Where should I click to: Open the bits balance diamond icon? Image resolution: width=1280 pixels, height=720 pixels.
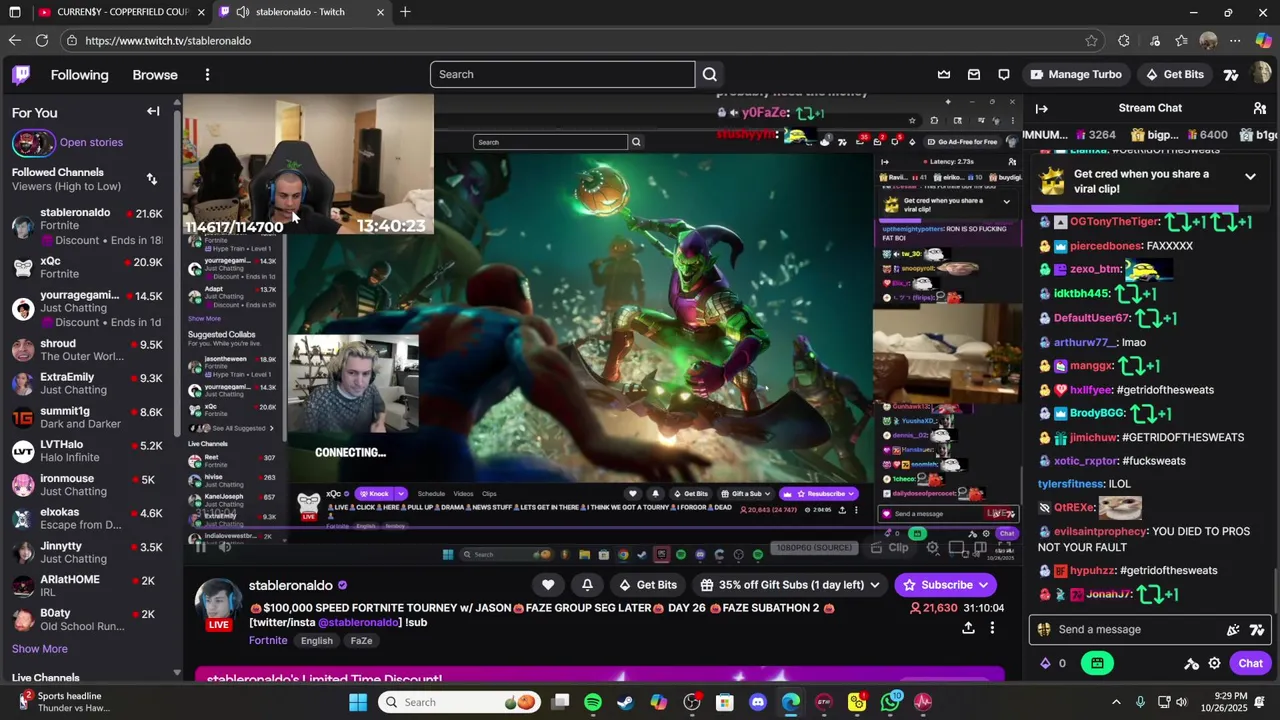(1045, 663)
